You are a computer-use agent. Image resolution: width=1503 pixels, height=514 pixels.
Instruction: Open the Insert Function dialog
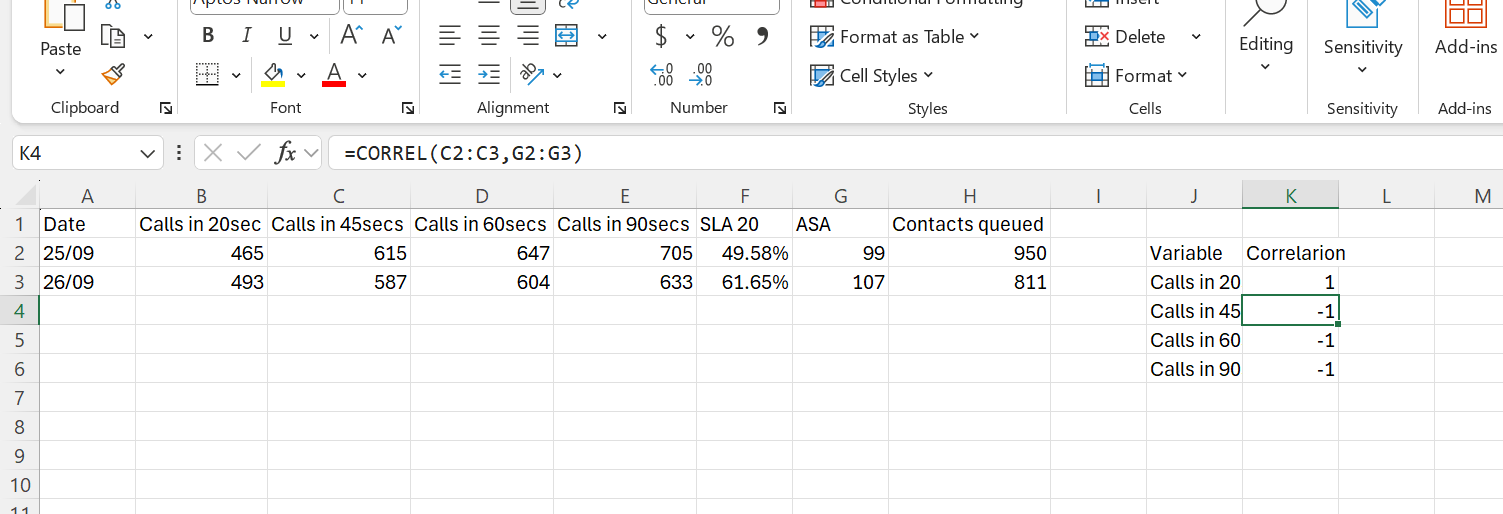(286, 153)
